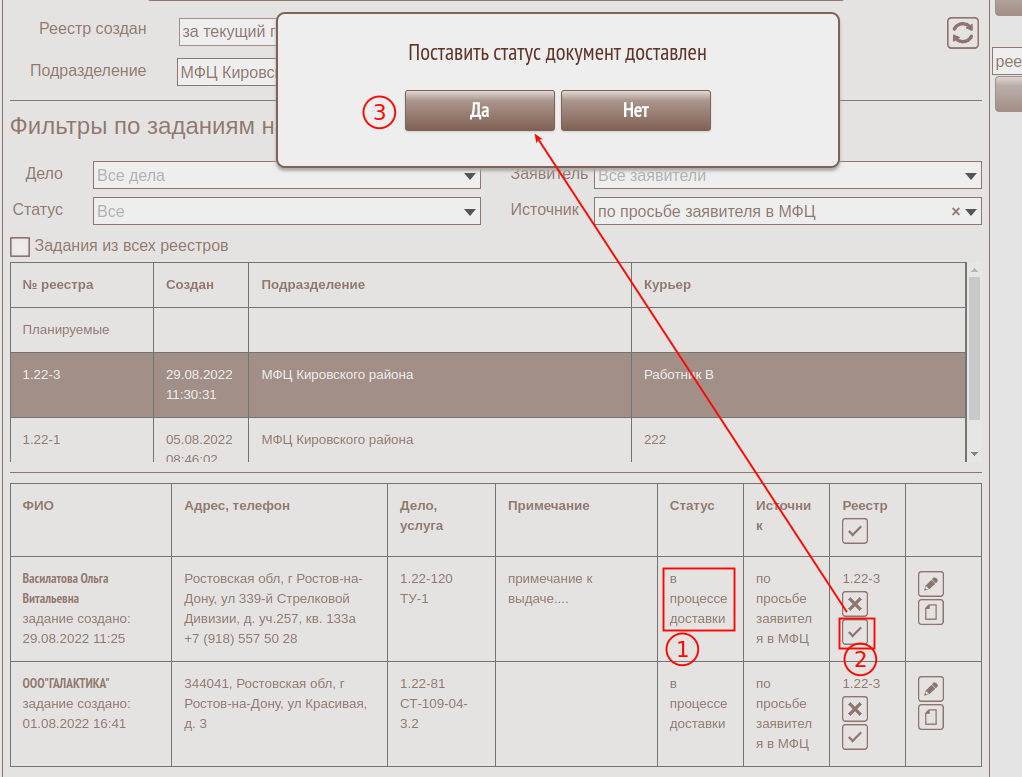Click scrollbar down arrow of registry table

(x=975, y=454)
